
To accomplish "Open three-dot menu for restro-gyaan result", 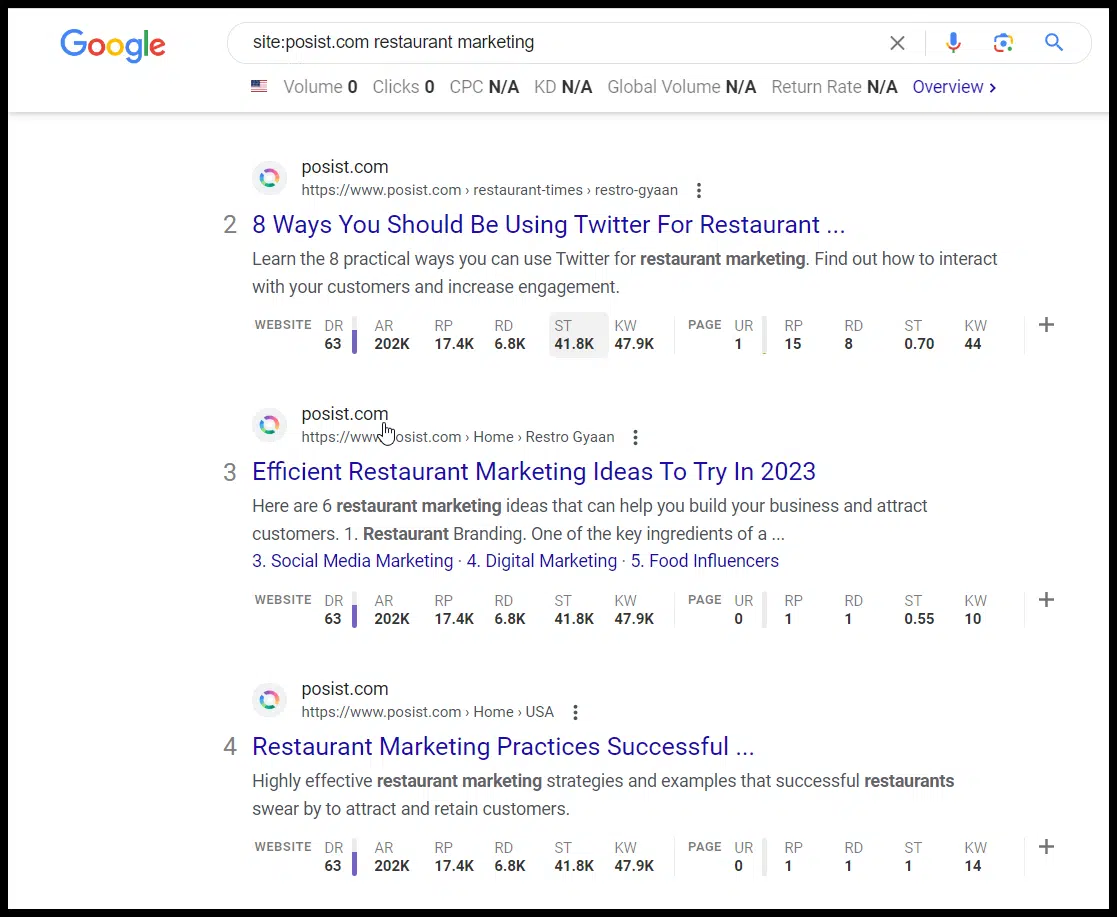I will 699,190.
